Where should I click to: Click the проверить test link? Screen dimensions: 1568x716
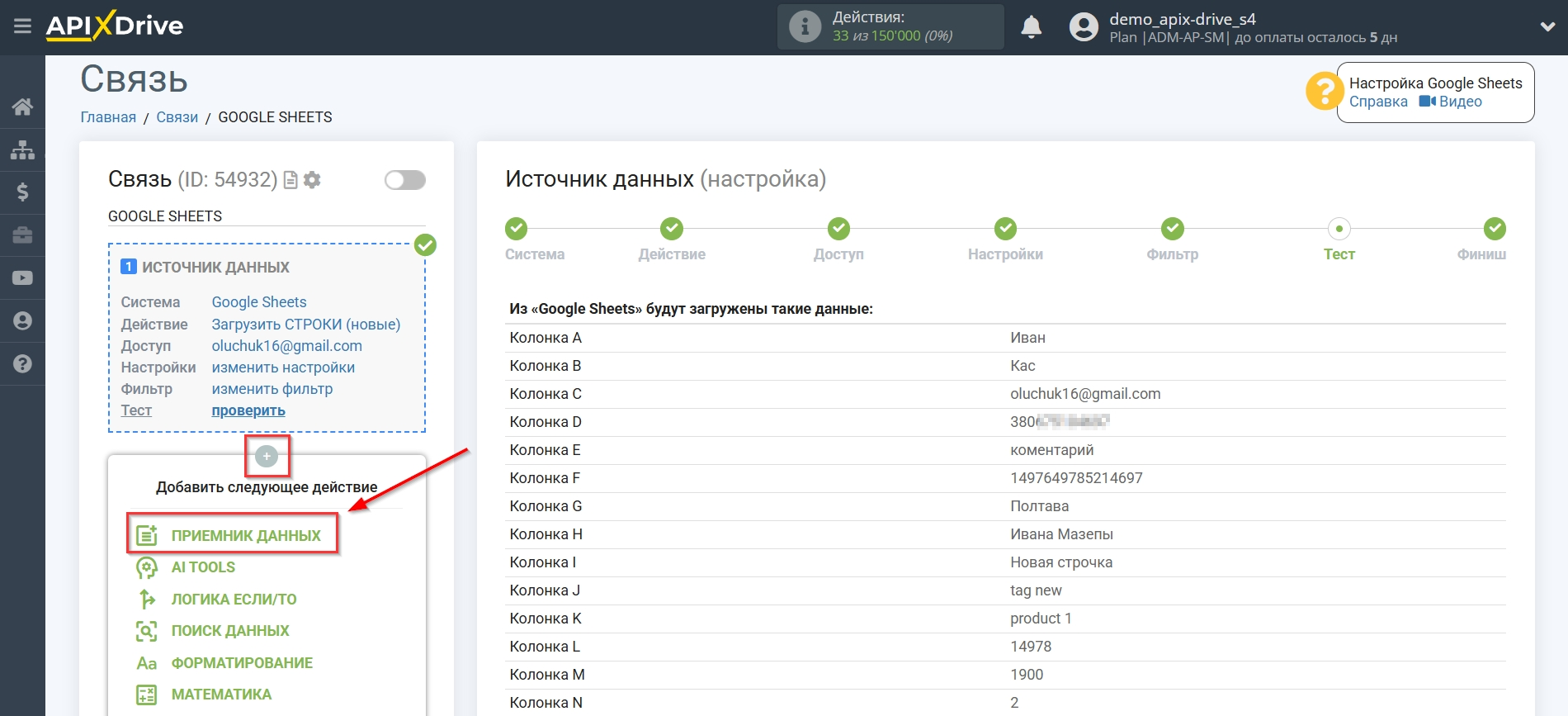click(248, 410)
